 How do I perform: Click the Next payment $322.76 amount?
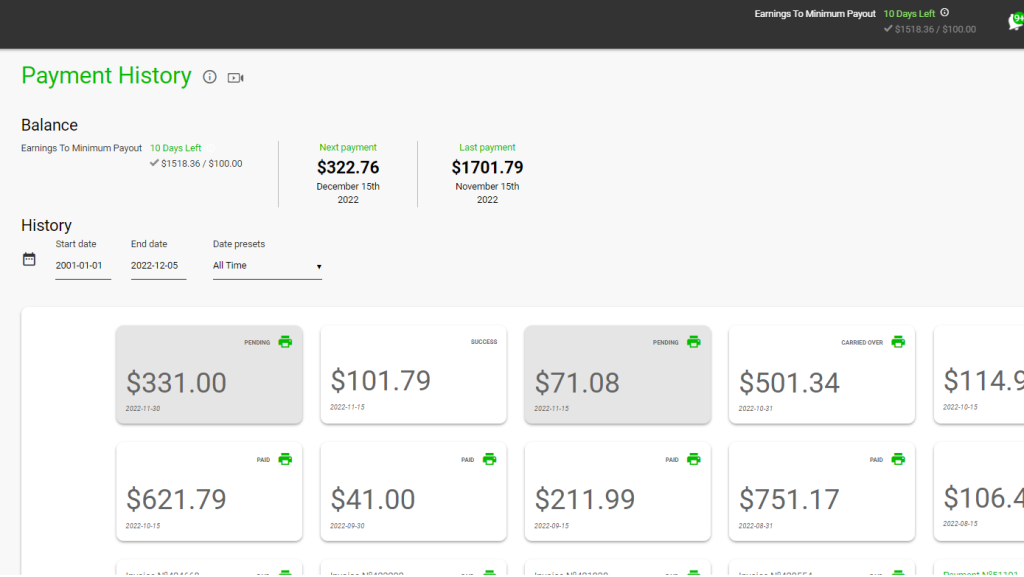348,168
